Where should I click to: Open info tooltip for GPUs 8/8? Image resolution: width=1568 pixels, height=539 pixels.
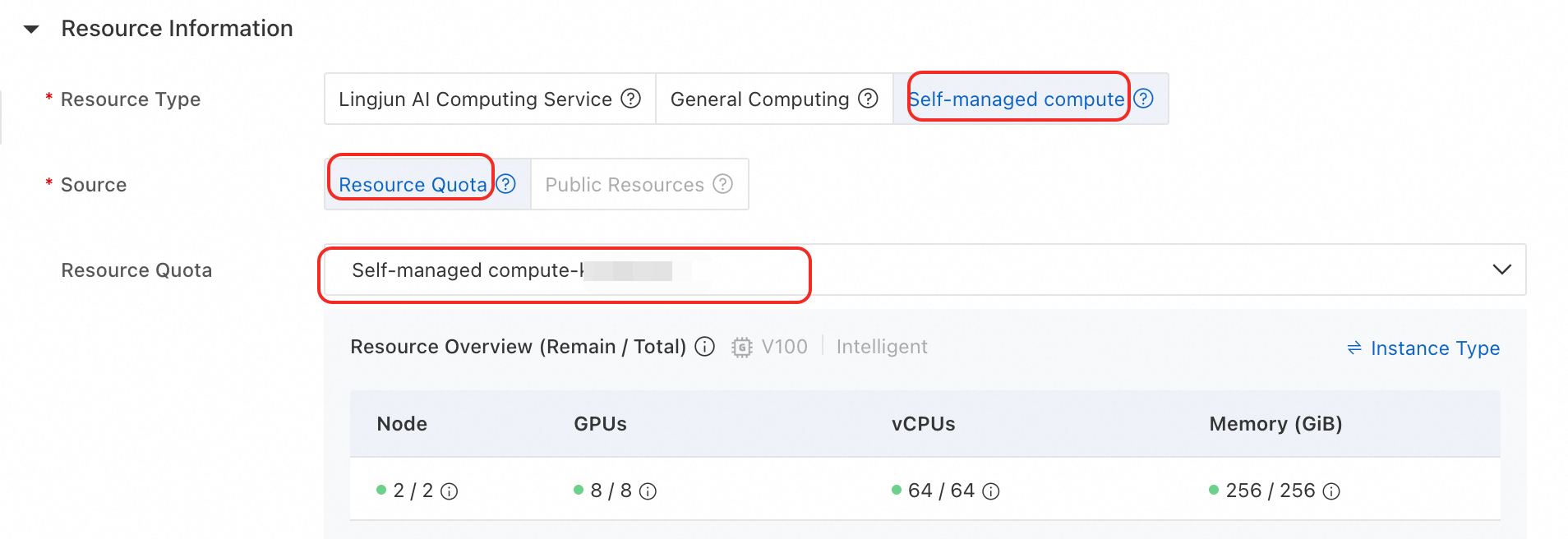(x=648, y=491)
